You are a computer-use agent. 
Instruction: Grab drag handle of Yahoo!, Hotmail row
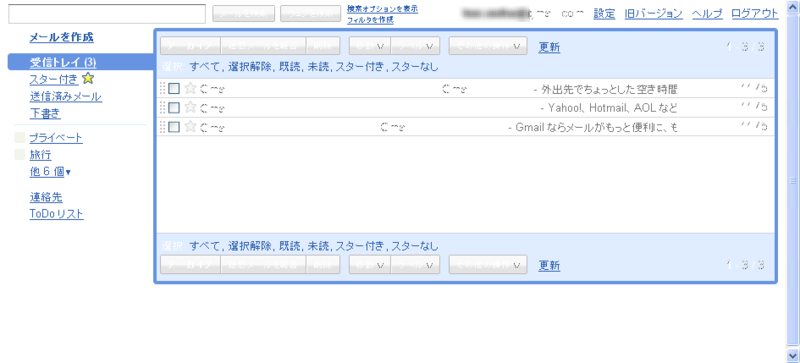pyautogui.click(x=163, y=107)
